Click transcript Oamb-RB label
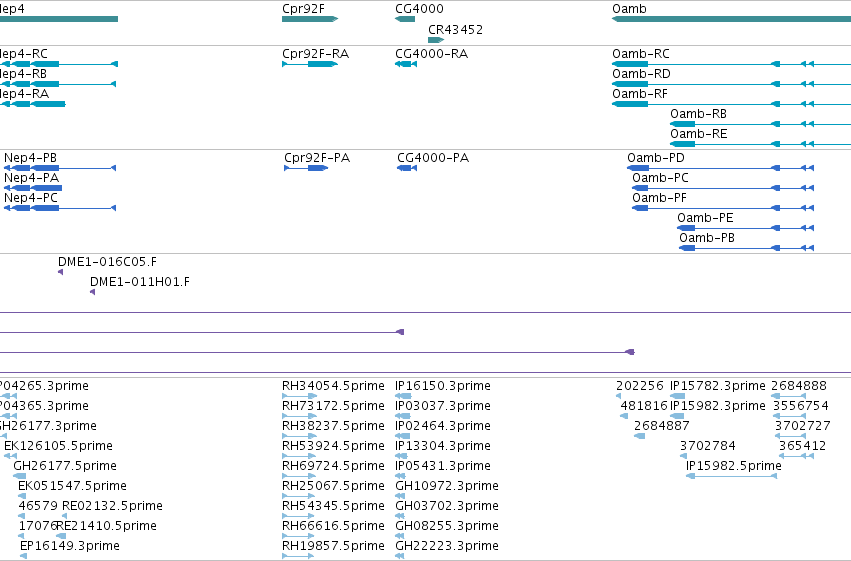Image resolution: width=851 pixels, height=561 pixels. pyautogui.click(x=698, y=114)
